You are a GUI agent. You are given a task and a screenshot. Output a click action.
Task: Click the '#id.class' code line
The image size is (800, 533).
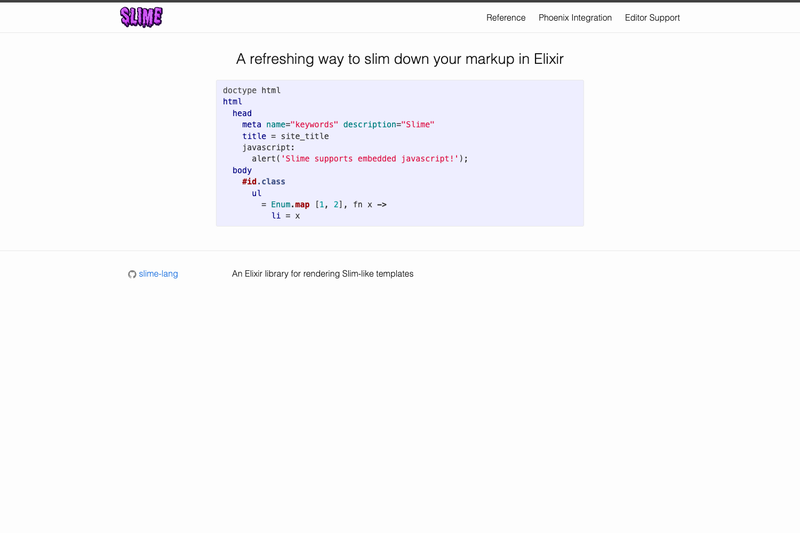[263, 182]
